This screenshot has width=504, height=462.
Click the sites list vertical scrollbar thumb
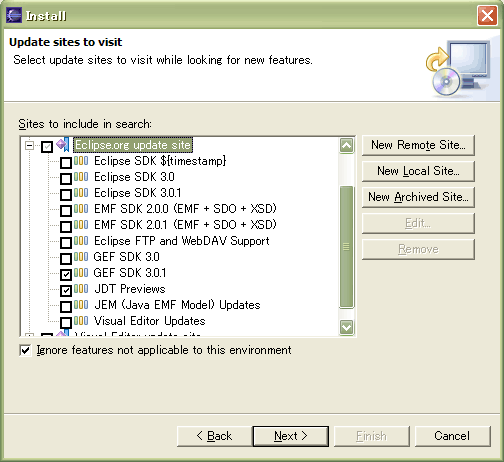[x=347, y=247]
